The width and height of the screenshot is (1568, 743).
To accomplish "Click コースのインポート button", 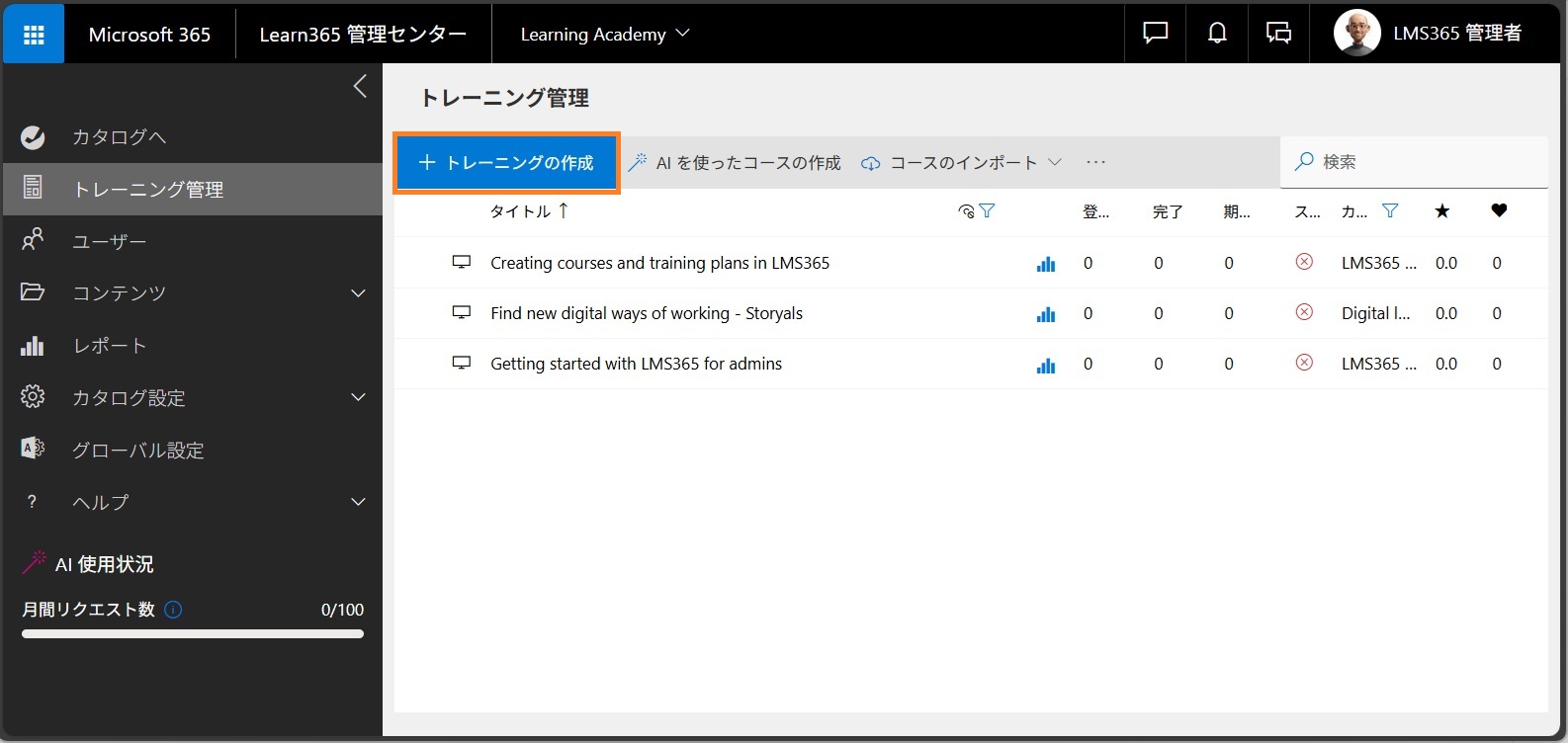I will [950, 162].
